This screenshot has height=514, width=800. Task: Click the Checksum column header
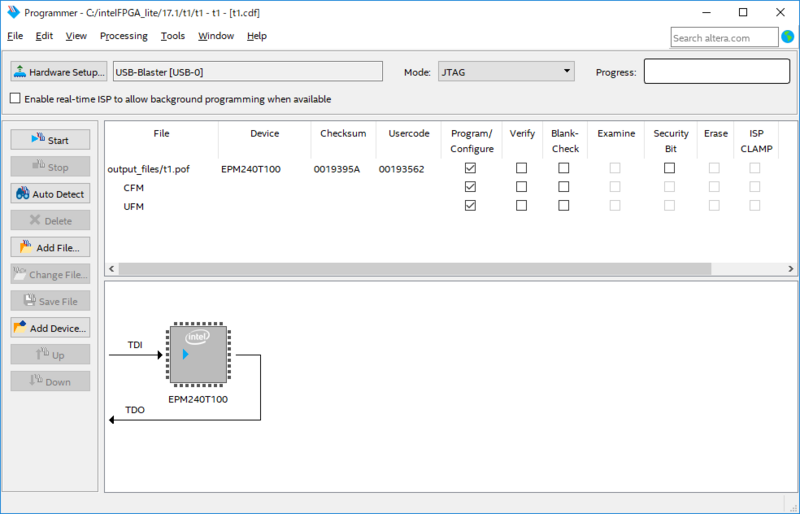click(x=343, y=134)
